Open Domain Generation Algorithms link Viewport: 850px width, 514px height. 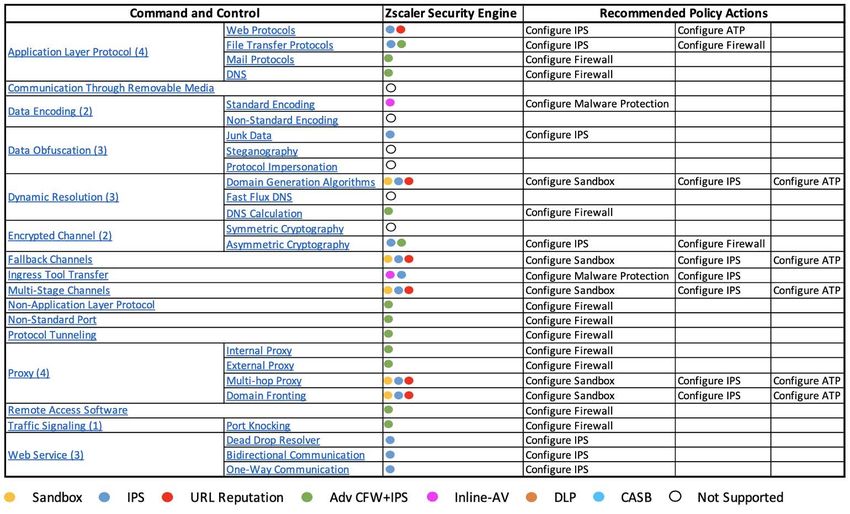(301, 182)
